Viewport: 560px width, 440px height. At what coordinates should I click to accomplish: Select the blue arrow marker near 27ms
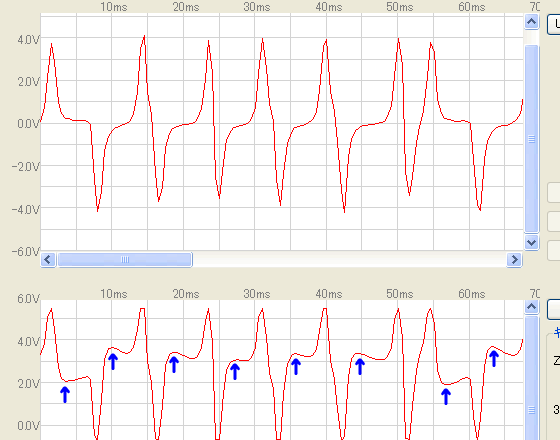tap(235, 371)
